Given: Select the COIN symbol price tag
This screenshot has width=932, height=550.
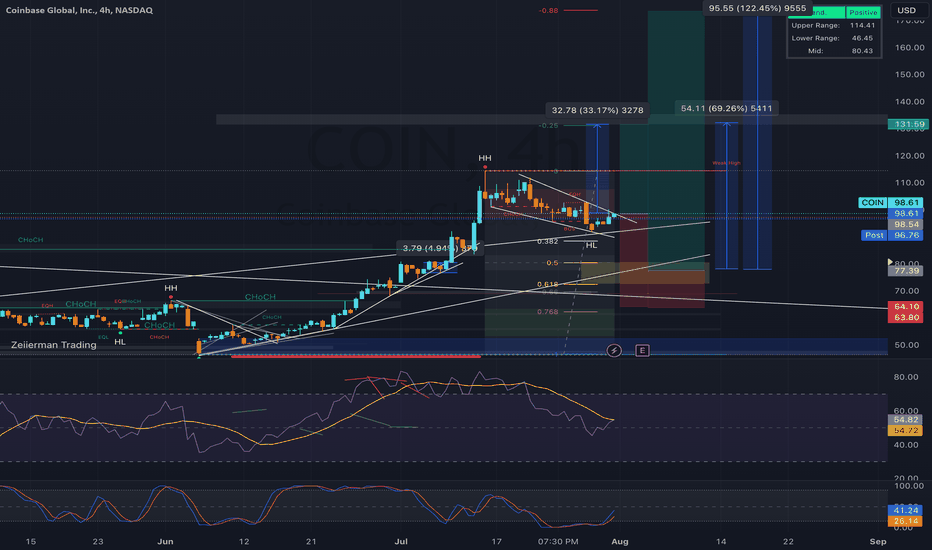Looking at the screenshot, I should [x=873, y=203].
